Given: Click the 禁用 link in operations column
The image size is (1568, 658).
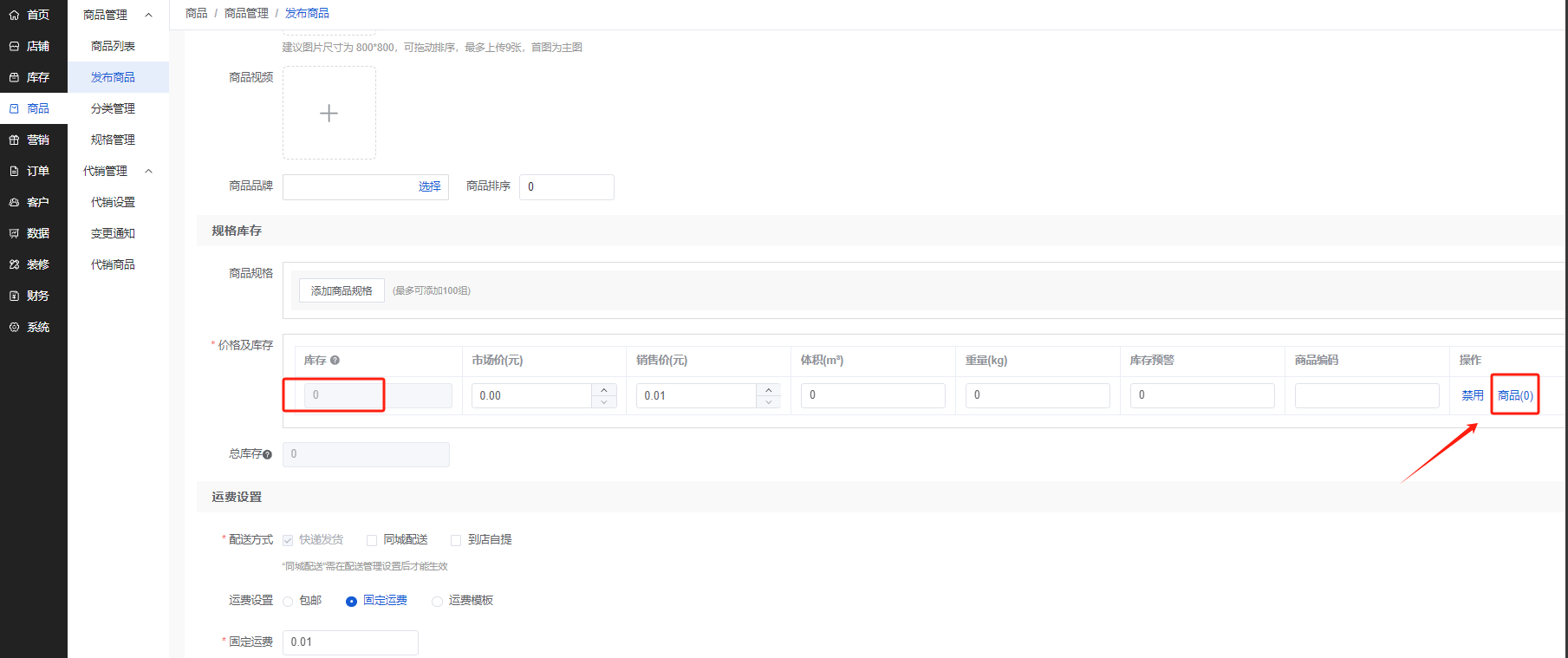Looking at the screenshot, I should (x=1473, y=395).
